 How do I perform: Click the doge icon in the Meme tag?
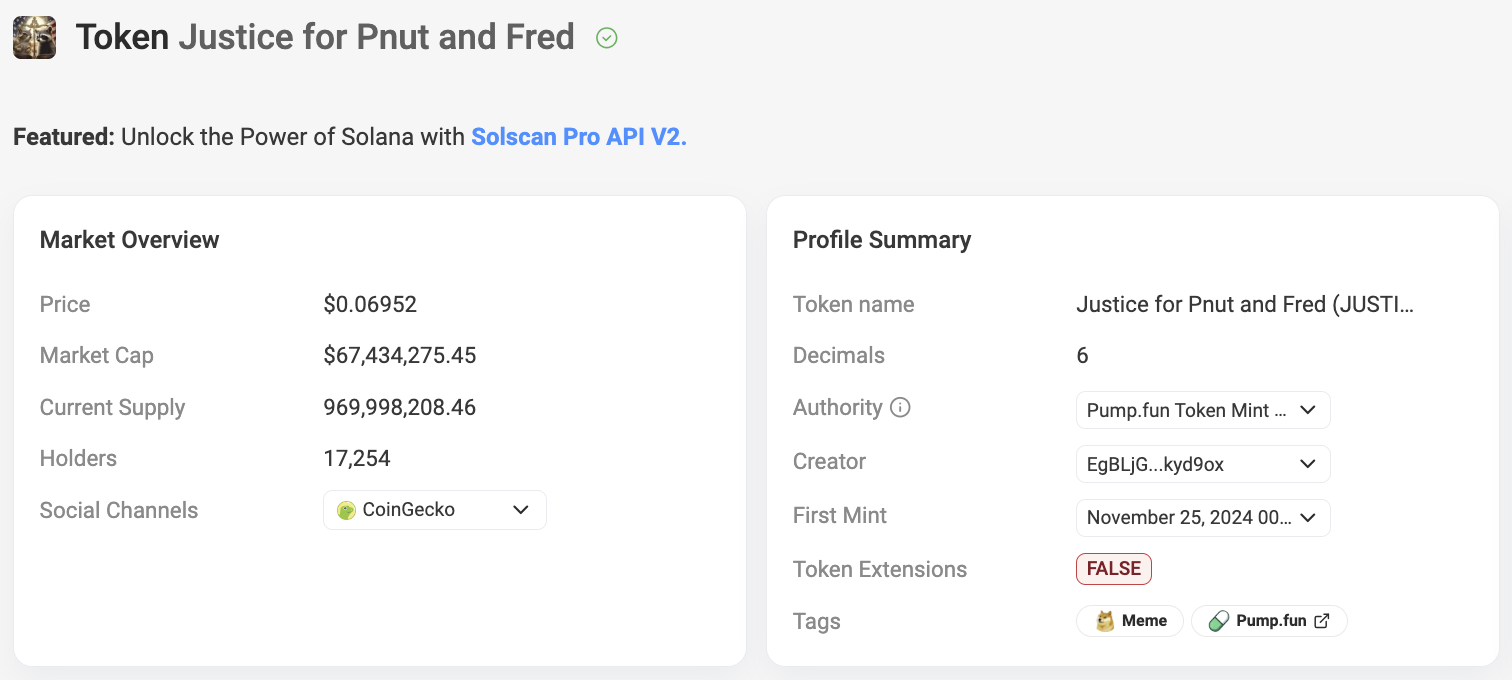1105,621
